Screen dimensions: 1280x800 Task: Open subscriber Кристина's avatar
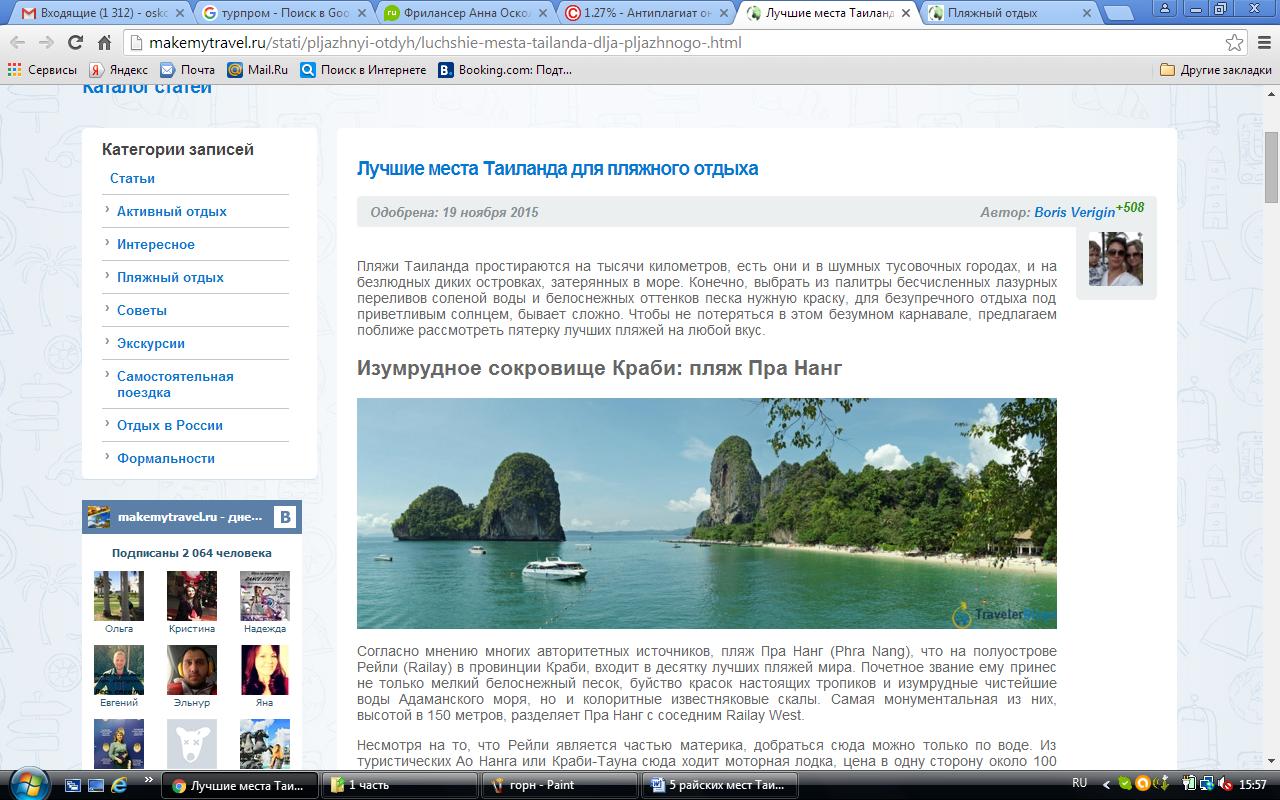point(191,596)
